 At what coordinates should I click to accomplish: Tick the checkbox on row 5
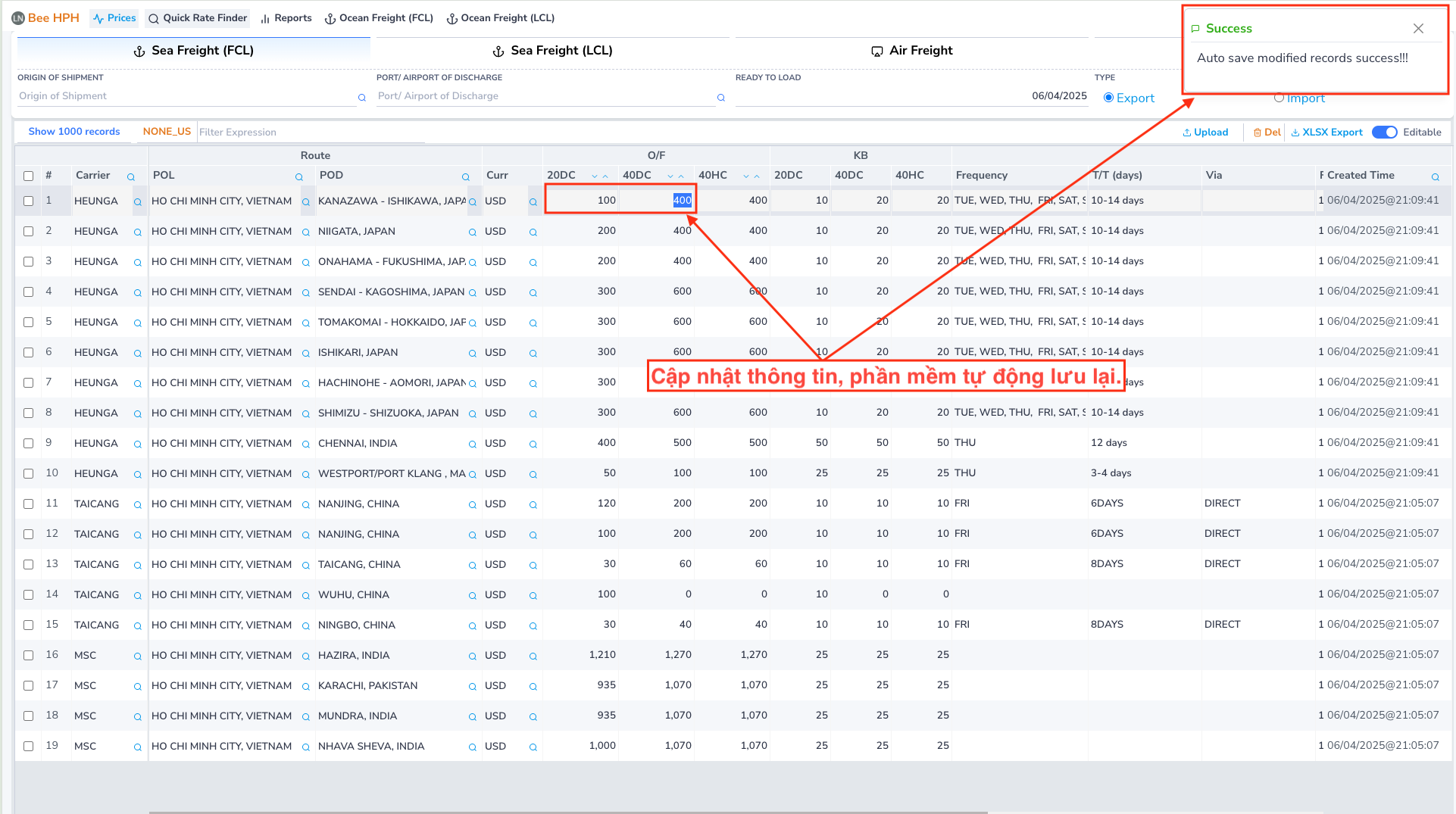tap(28, 322)
